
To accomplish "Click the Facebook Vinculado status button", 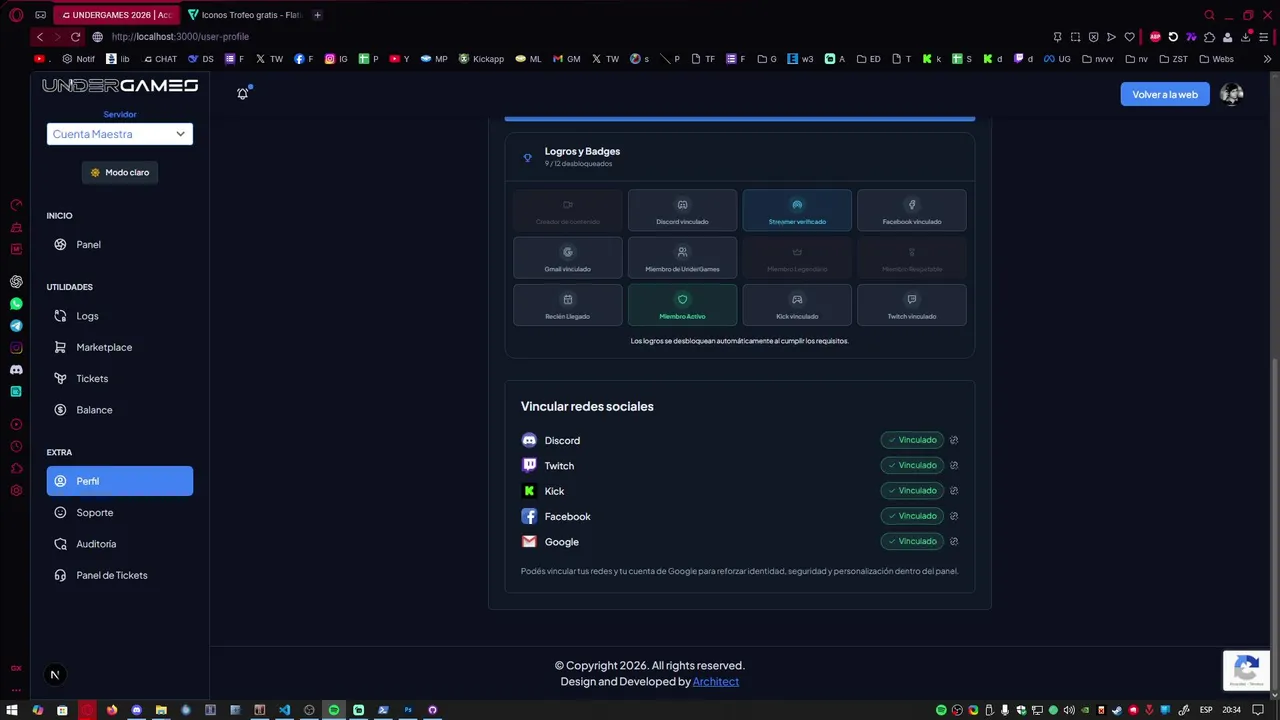I will click(912, 516).
